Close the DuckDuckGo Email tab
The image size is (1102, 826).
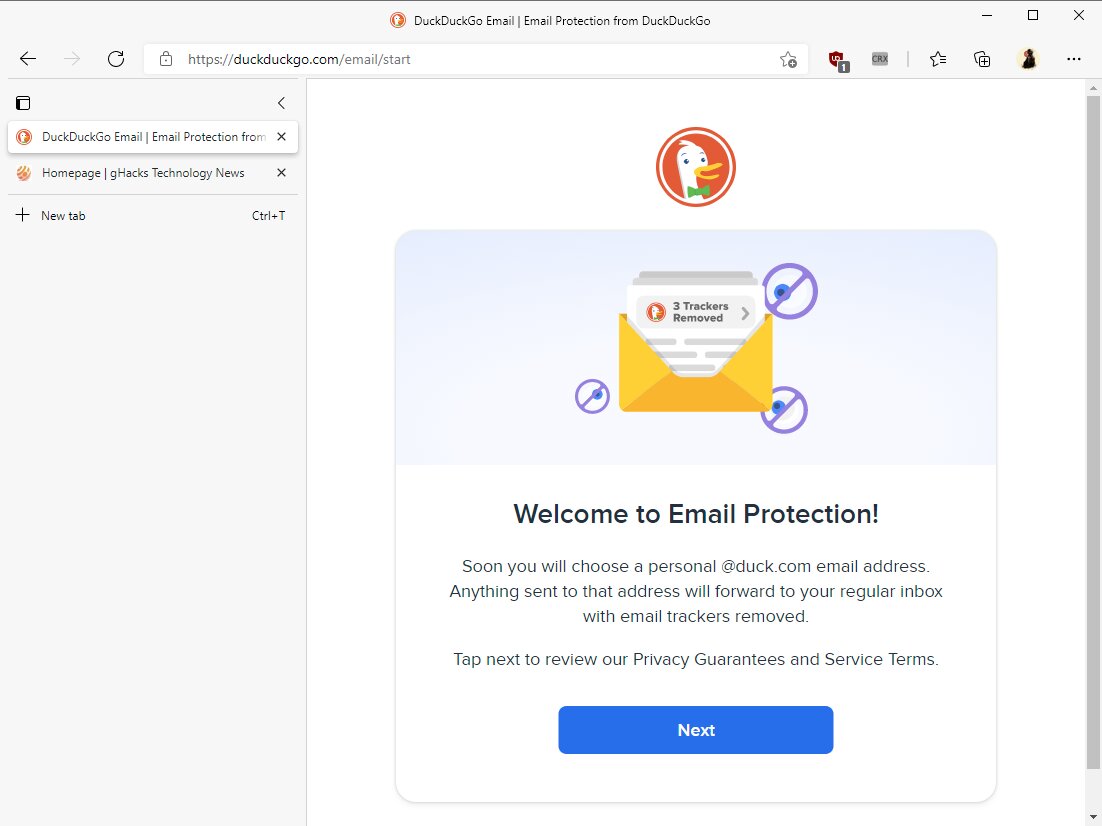click(281, 137)
